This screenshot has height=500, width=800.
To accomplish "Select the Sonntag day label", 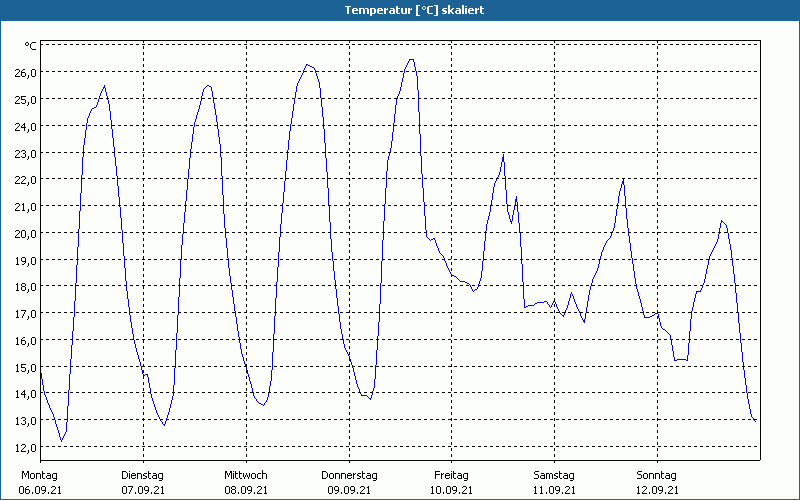I will point(656,476).
